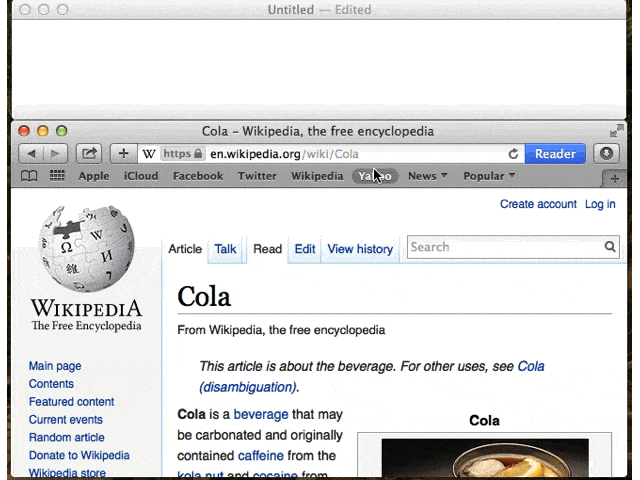
Task: Open the iCloud bookmark
Action: (141, 176)
